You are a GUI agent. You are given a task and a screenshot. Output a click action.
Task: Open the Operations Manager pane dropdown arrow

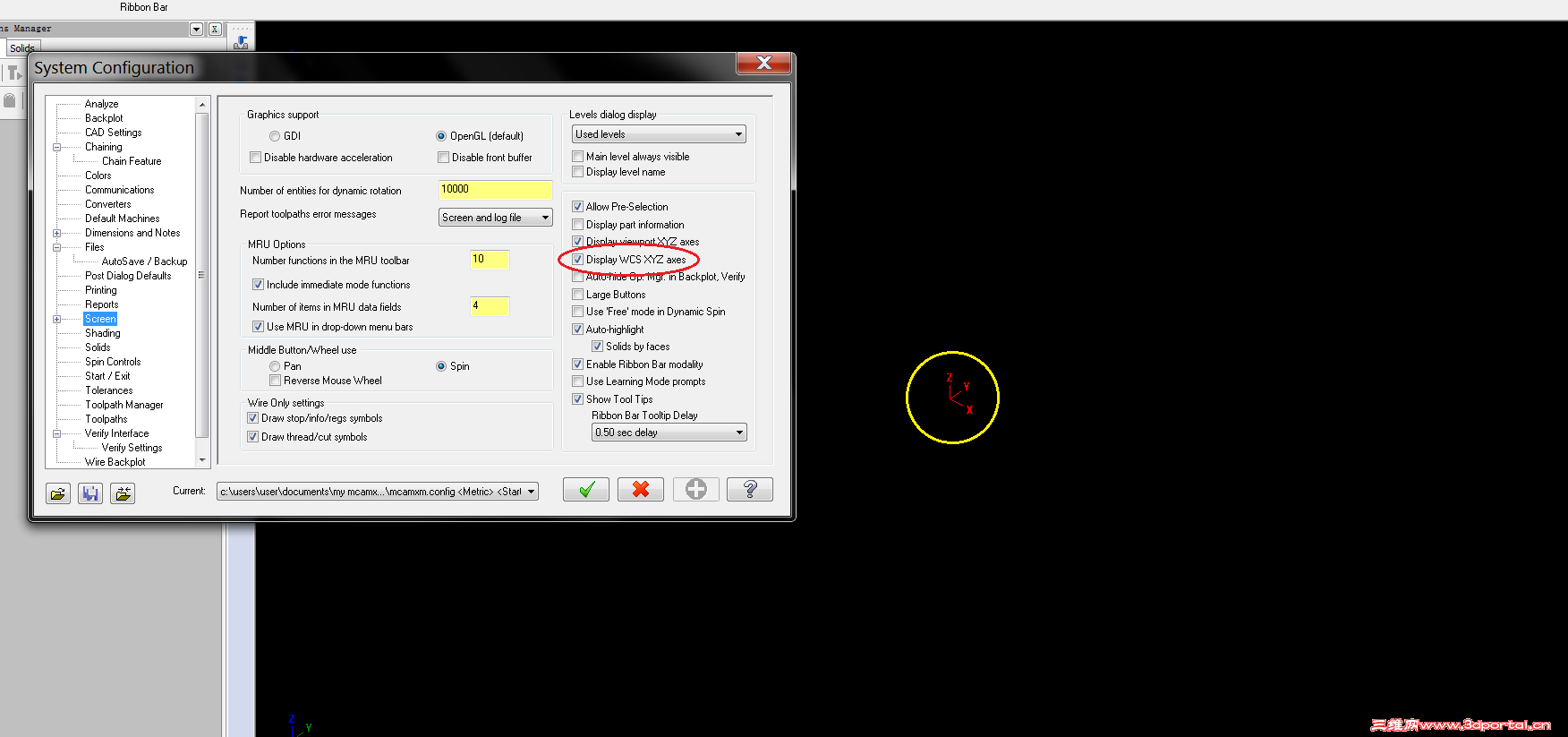pyautogui.click(x=197, y=29)
